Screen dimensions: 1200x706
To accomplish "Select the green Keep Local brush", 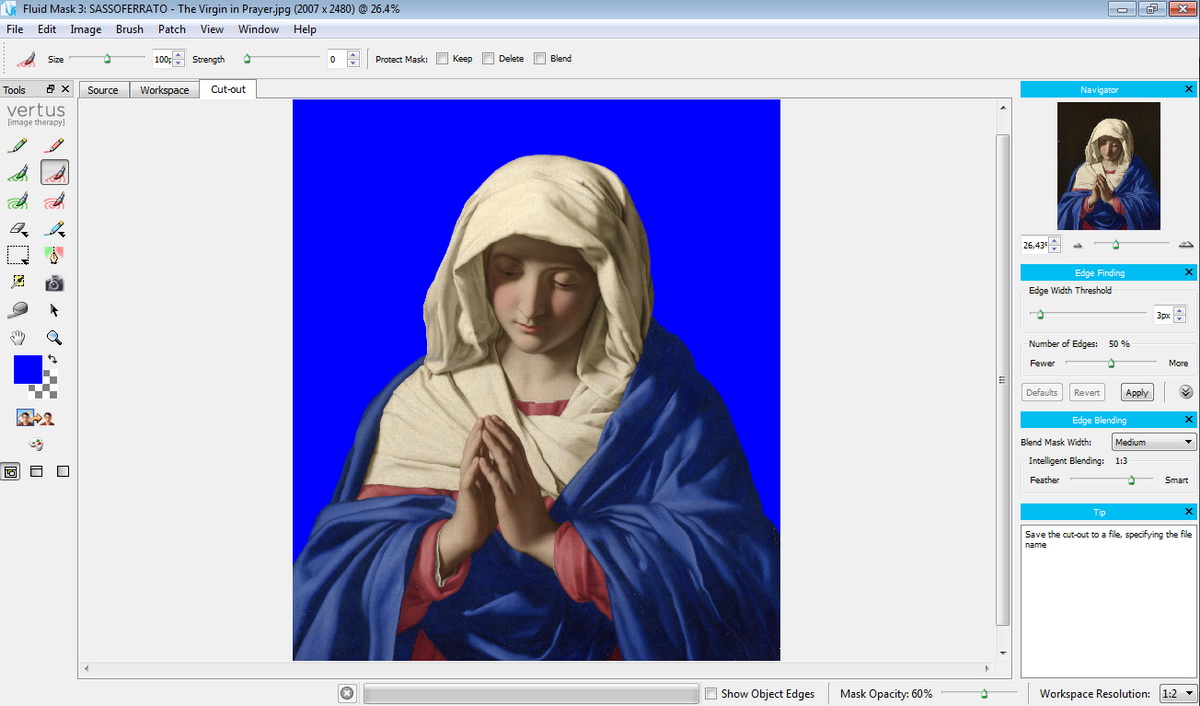I will click(17, 173).
